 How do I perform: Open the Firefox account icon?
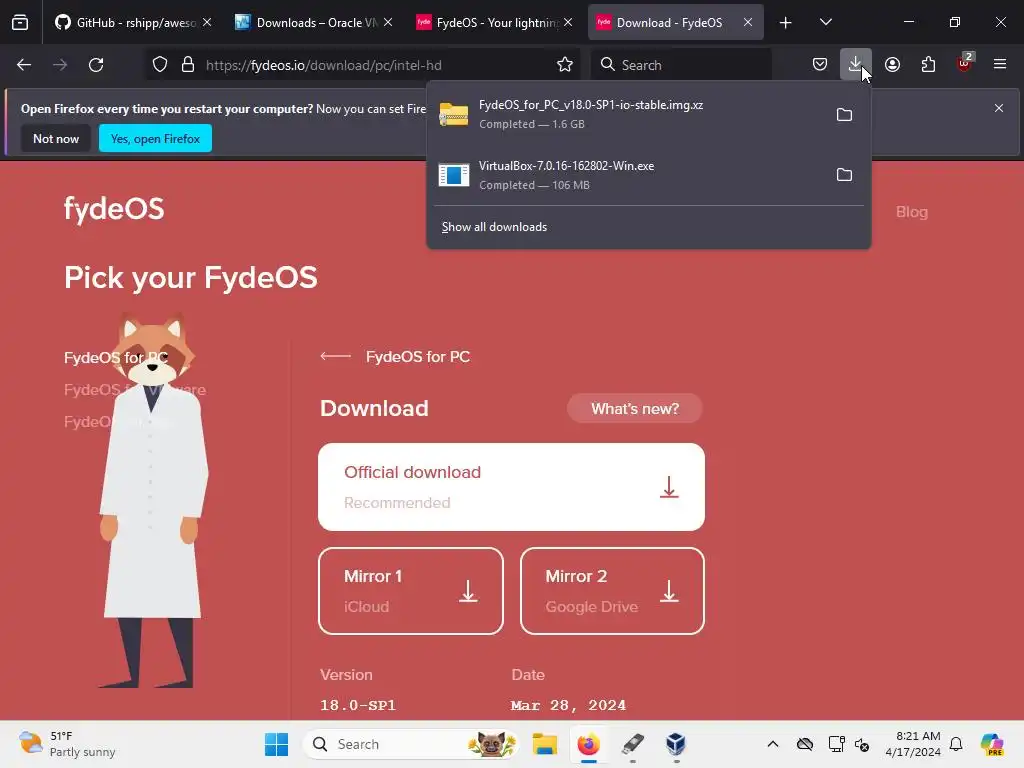pos(892,65)
